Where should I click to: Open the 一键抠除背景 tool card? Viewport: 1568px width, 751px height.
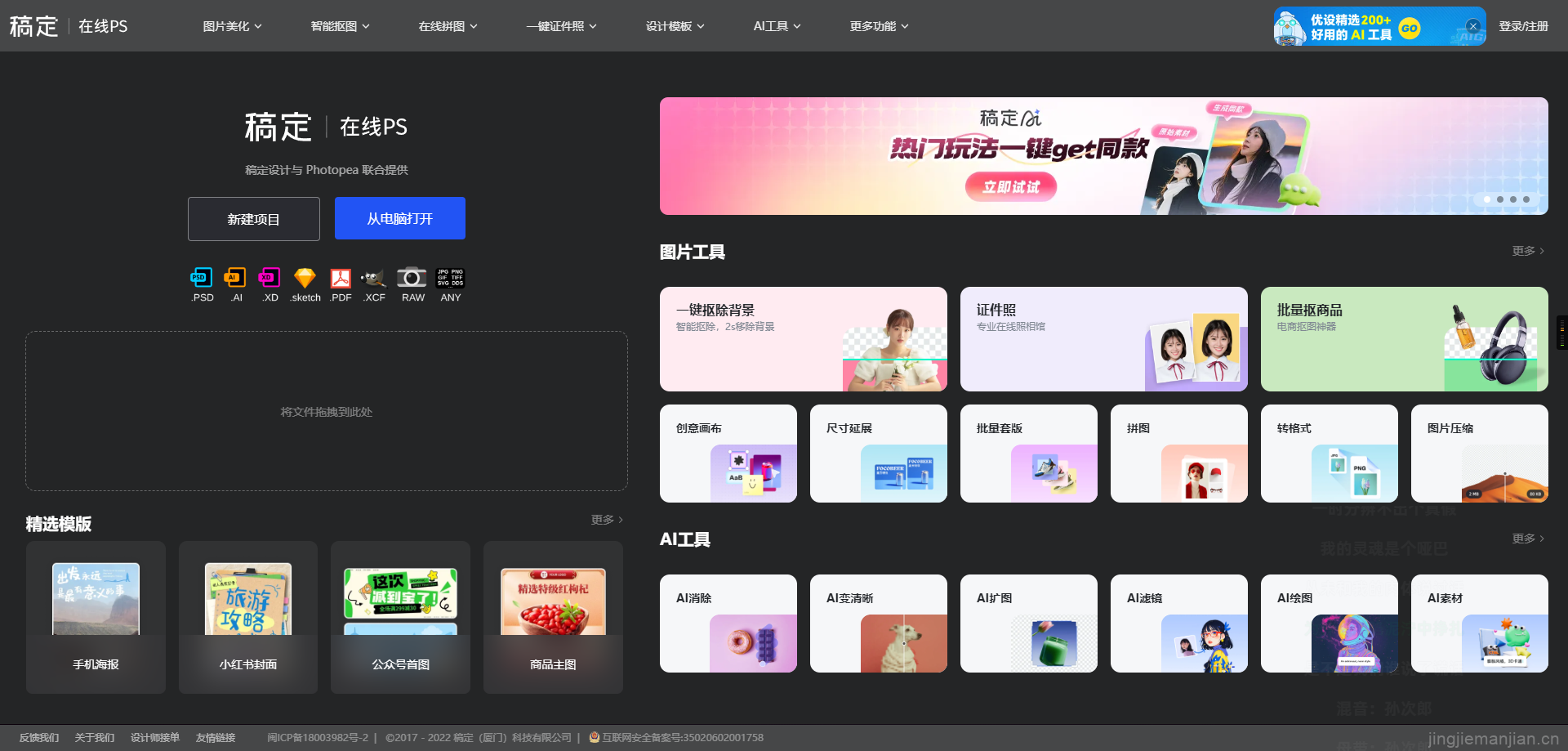[803, 339]
